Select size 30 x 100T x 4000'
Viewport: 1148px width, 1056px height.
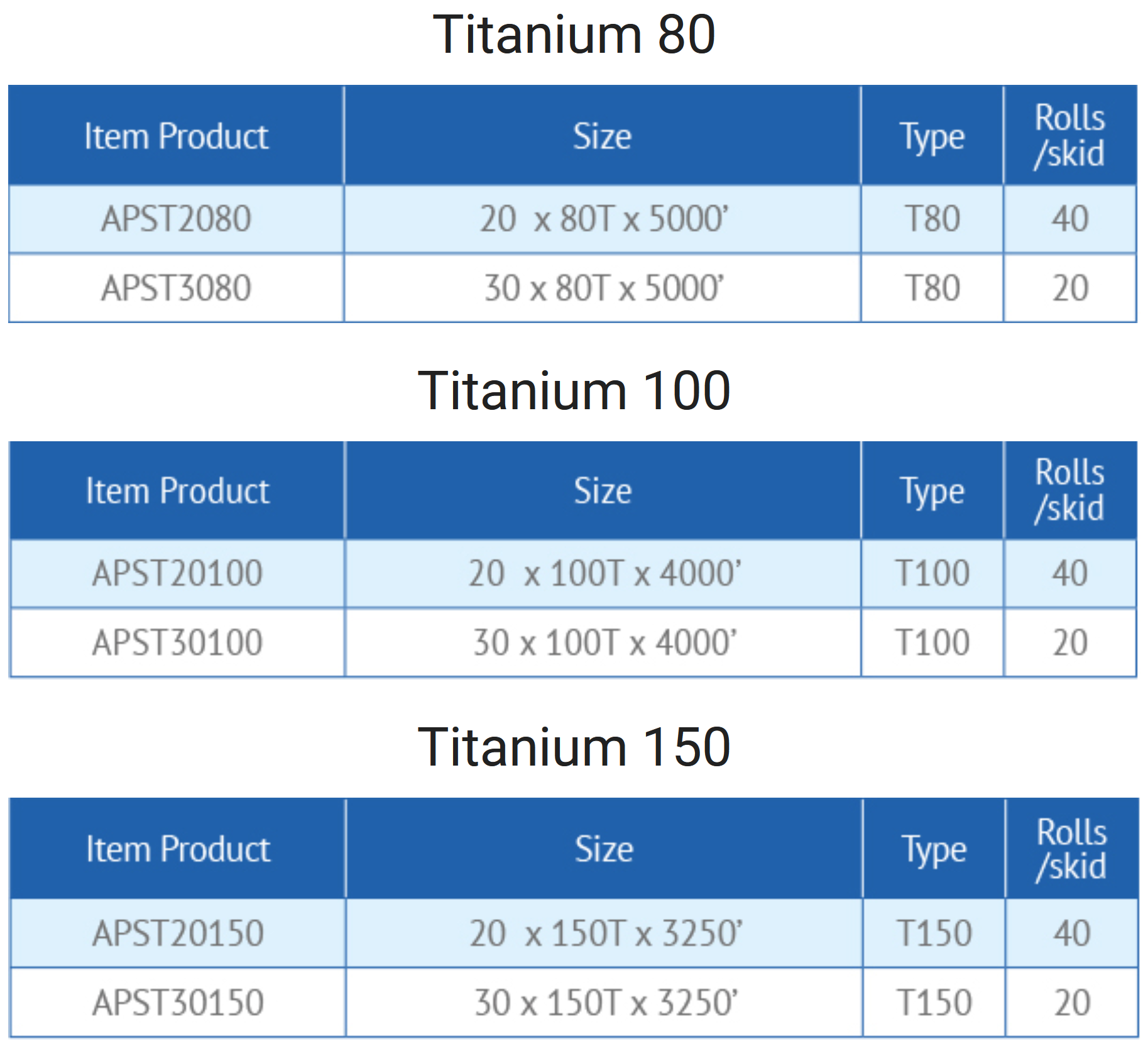pyautogui.click(x=604, y=642)
